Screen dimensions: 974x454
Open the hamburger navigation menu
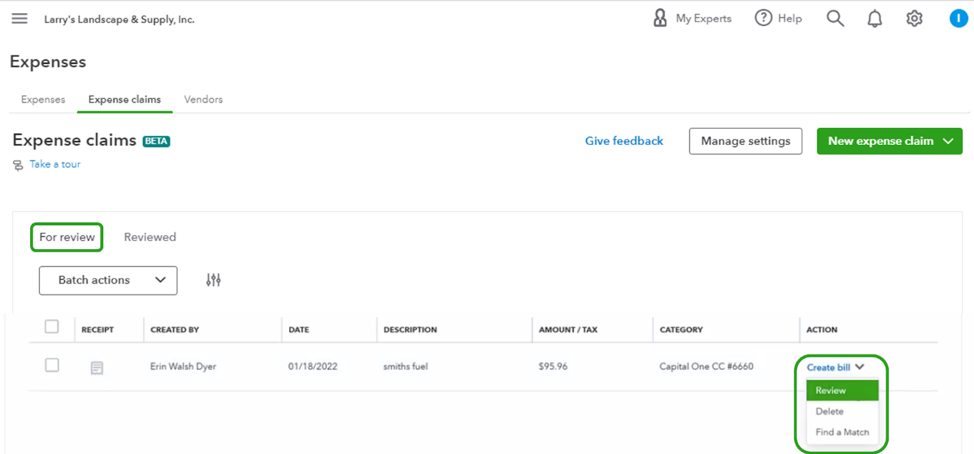(20, 19)
